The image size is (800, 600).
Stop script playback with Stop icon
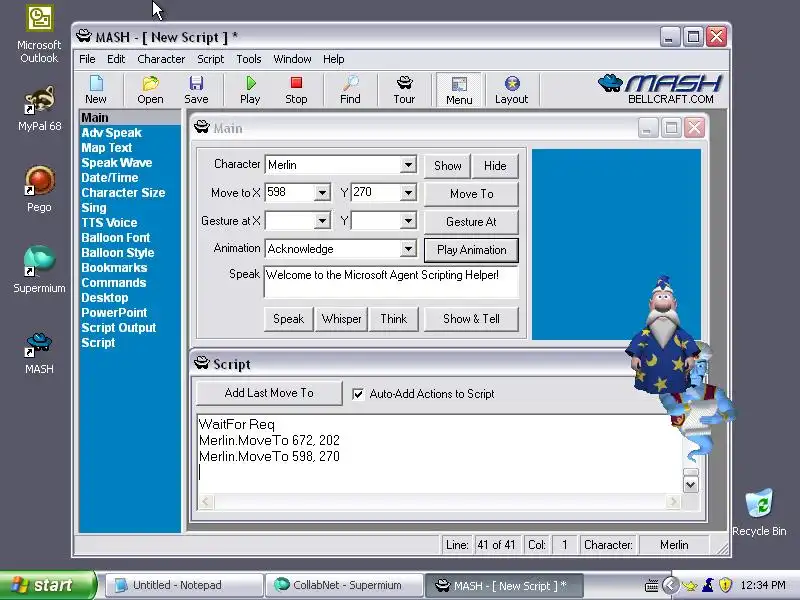pyautogui.click(x=296, y=90)
